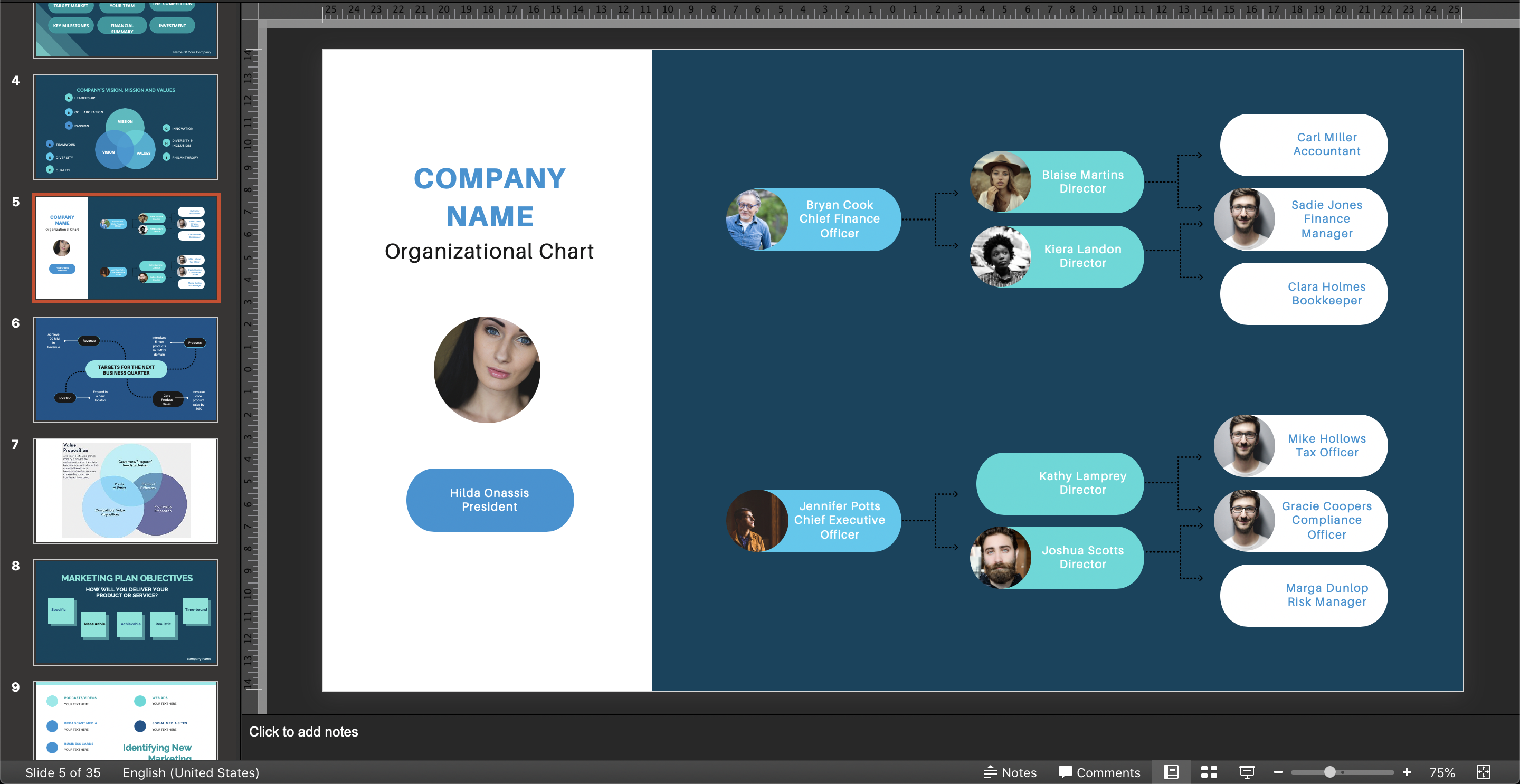The image size is (1520, 784).
Task: Click Mike Hollows portrait photo
Action: (1244, 445)
